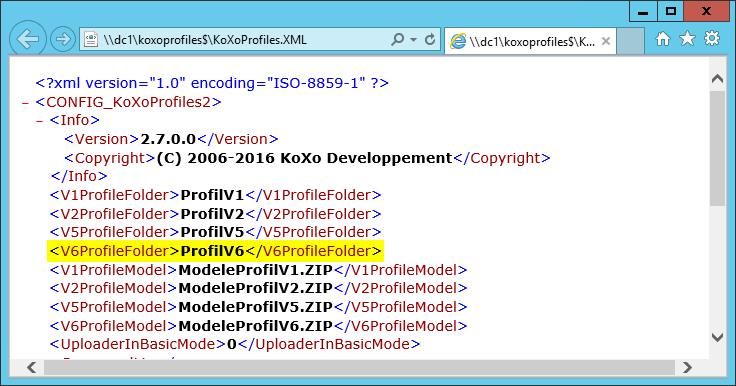736x386 pixels.
Task: Click the XML page icon in address bar
Action: [x=91, y=39]
